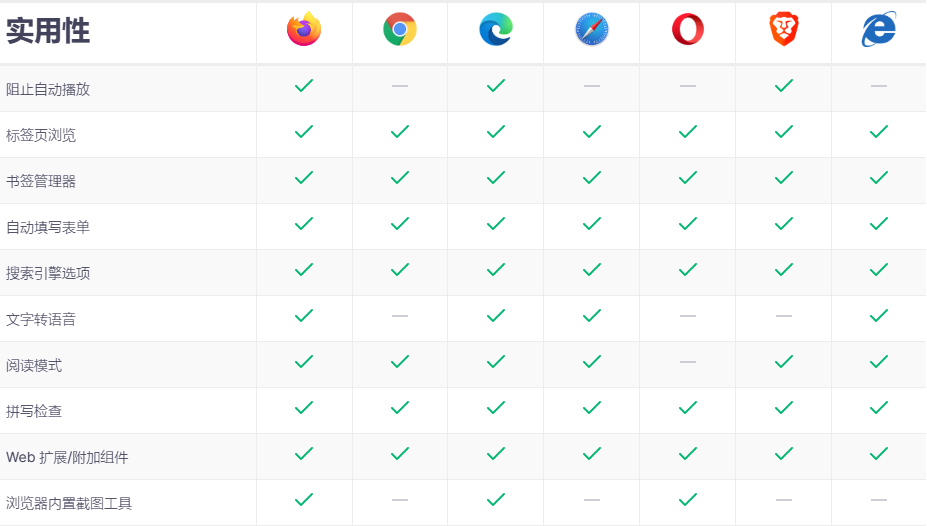Select the red Opera logo
The image size is (927, 526).
(688, 29)
